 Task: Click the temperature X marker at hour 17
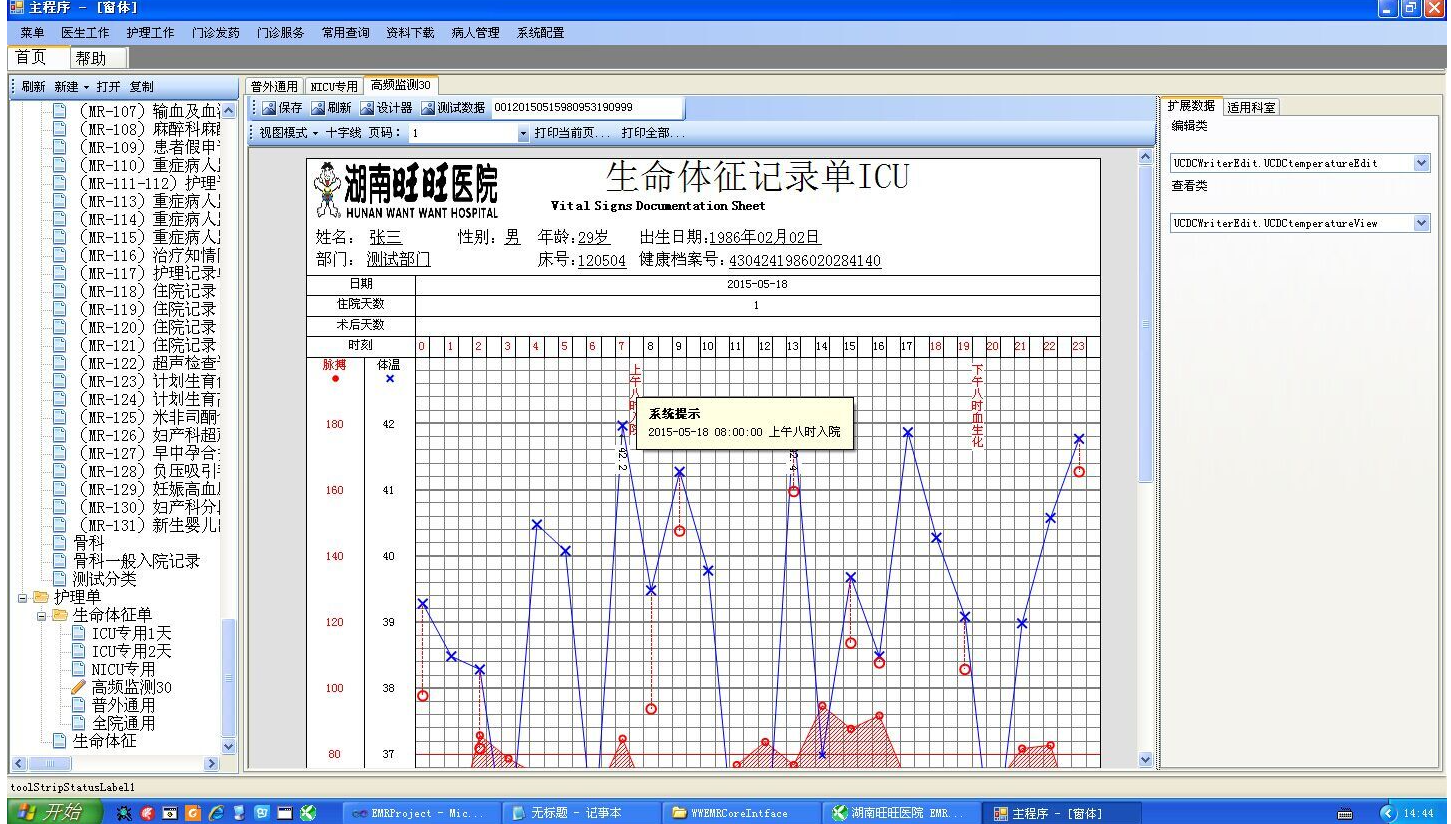point(908,432)
